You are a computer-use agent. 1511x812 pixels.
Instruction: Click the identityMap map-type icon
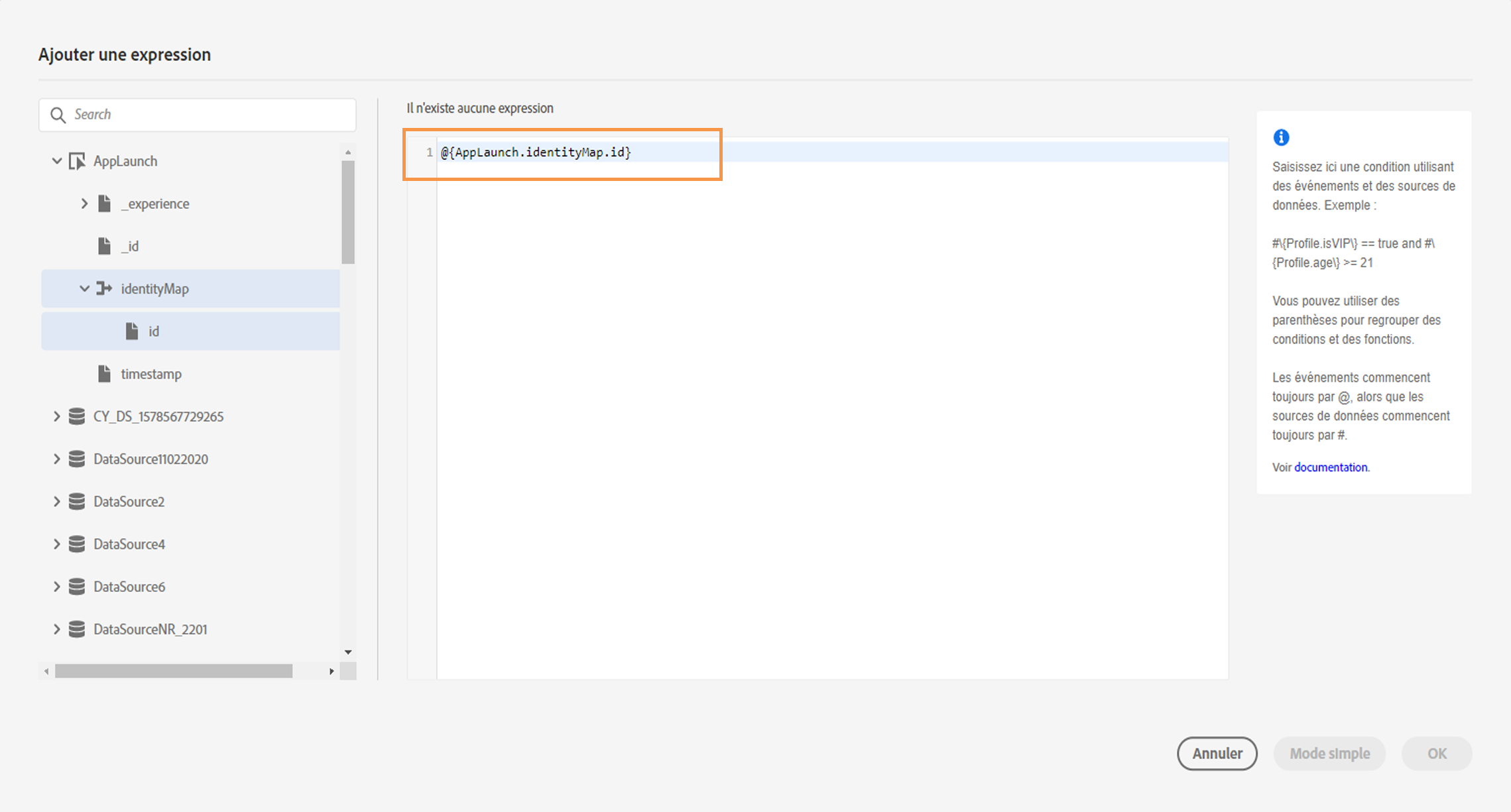pyautogui.click(x=104, y=288)
